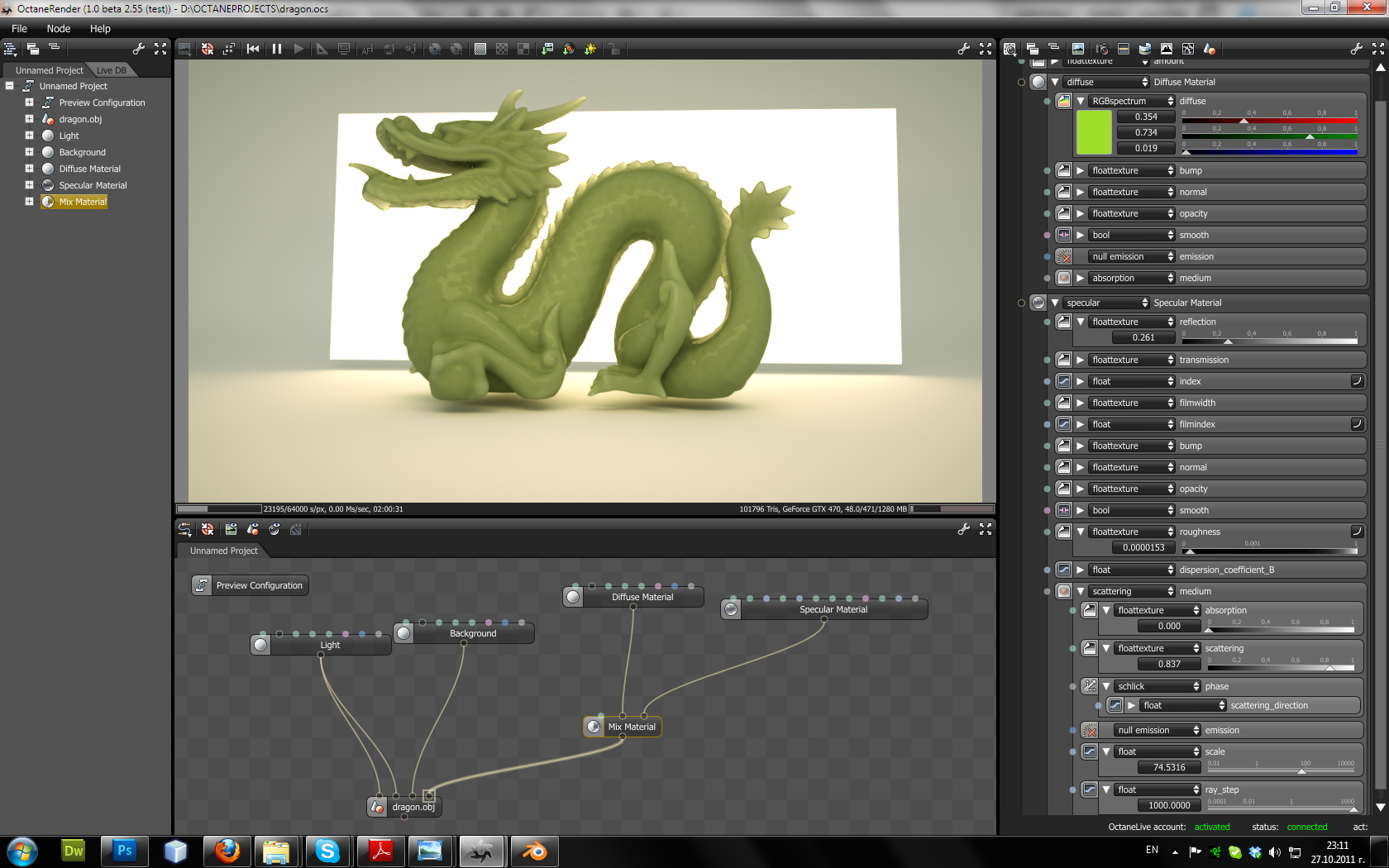Click the green diffuse color swatch
1389x868 pixels.
pos(1094,132)
